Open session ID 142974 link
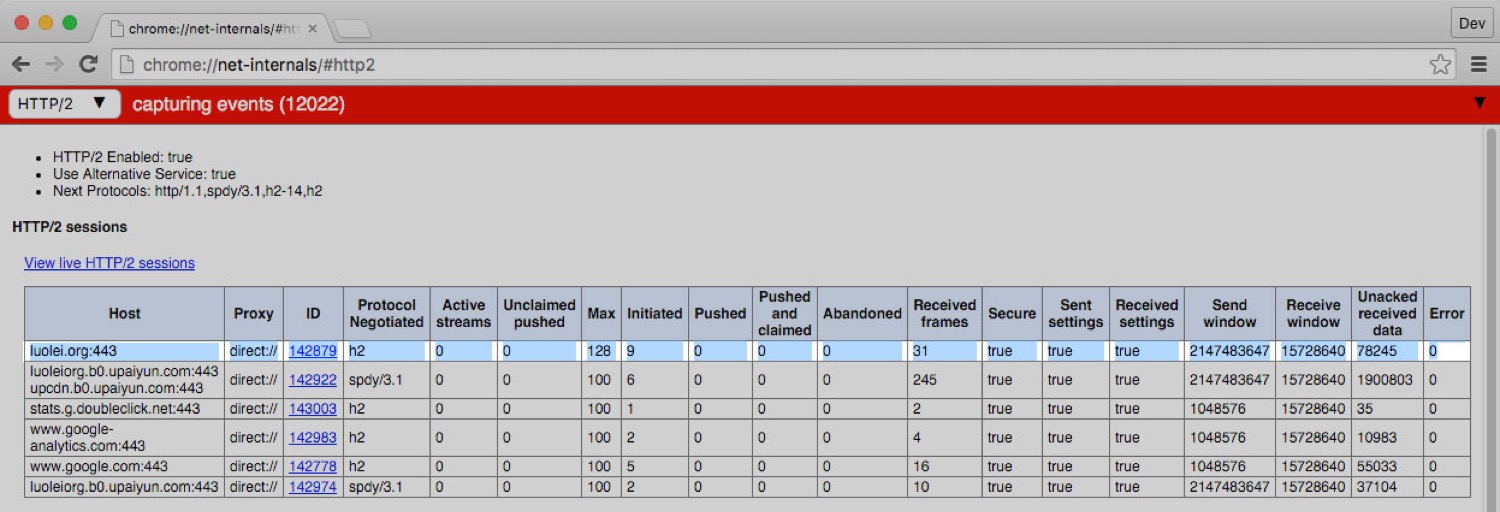Screen dimensions: 1500x512 [x=313, y=487]
